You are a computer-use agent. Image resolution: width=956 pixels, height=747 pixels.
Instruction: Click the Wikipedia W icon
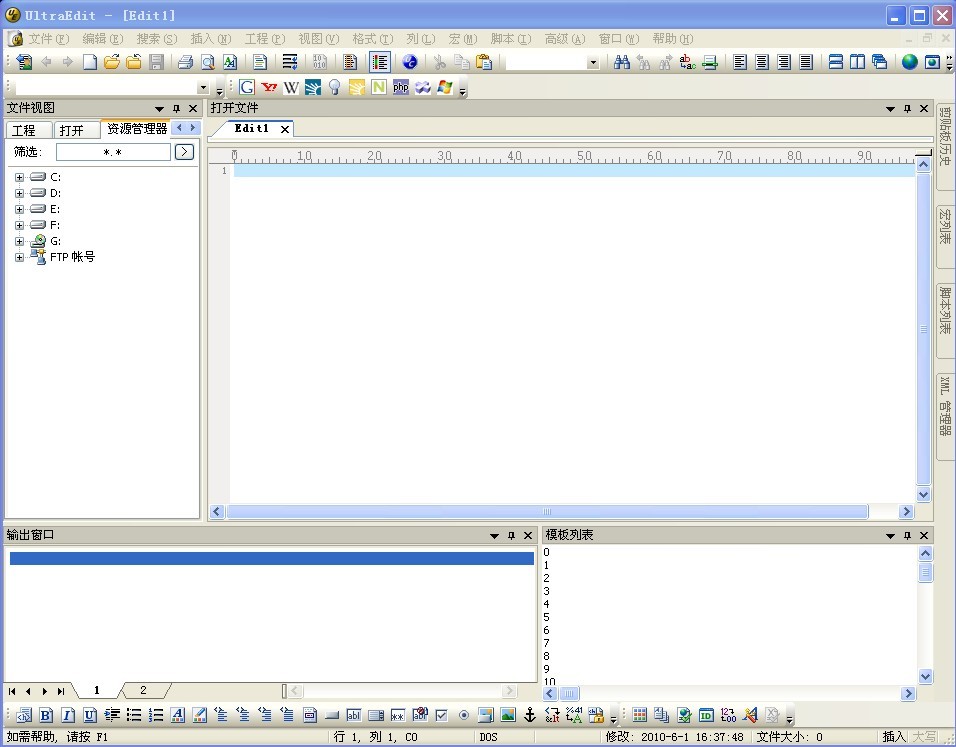291,87
